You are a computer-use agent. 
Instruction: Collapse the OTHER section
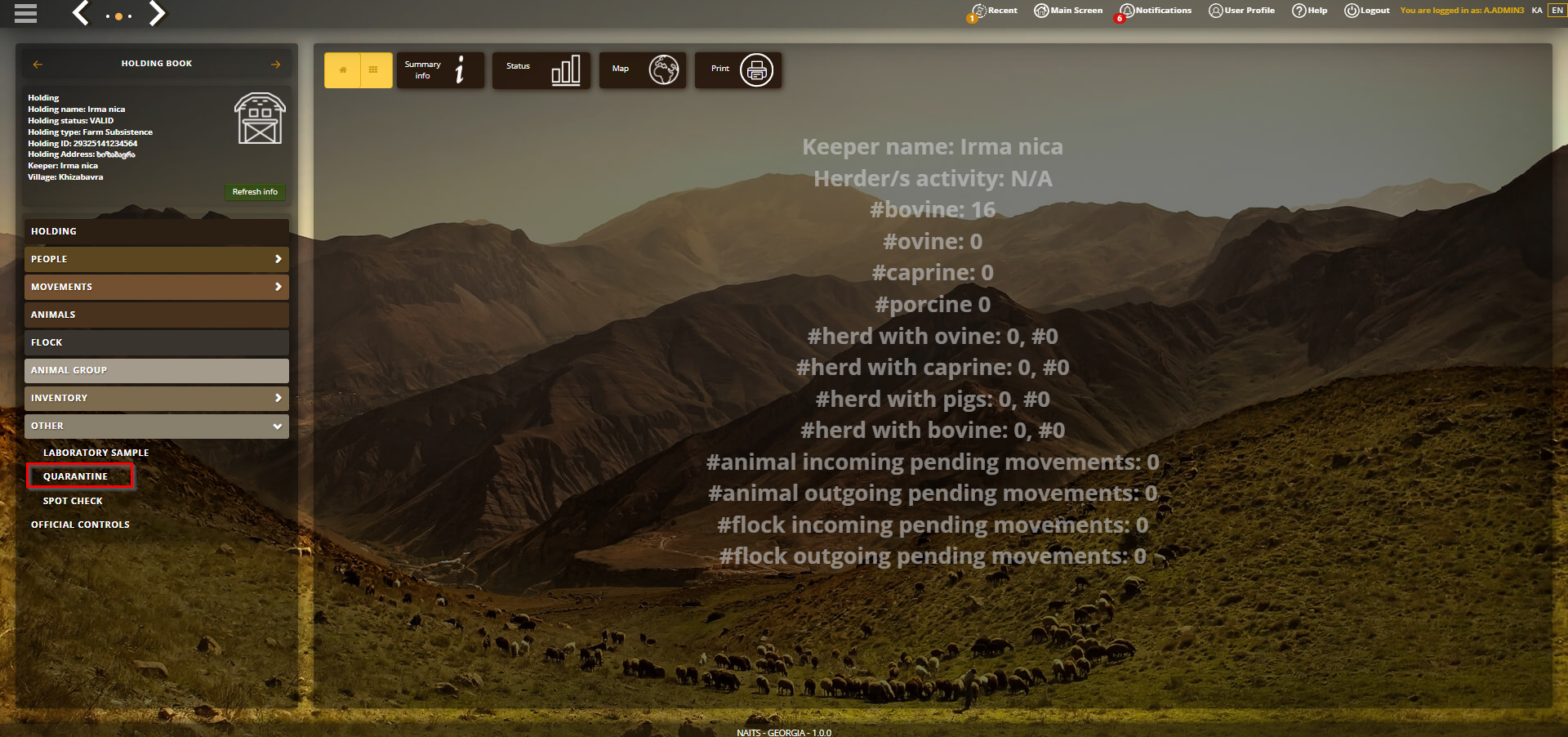pyautogui.click(x=157, y=426)
